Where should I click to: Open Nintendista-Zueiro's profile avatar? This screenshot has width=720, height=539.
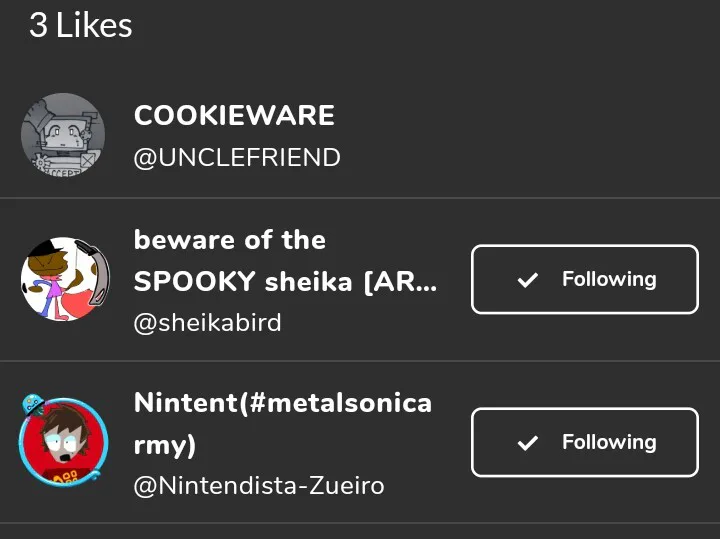click(64, 443)
